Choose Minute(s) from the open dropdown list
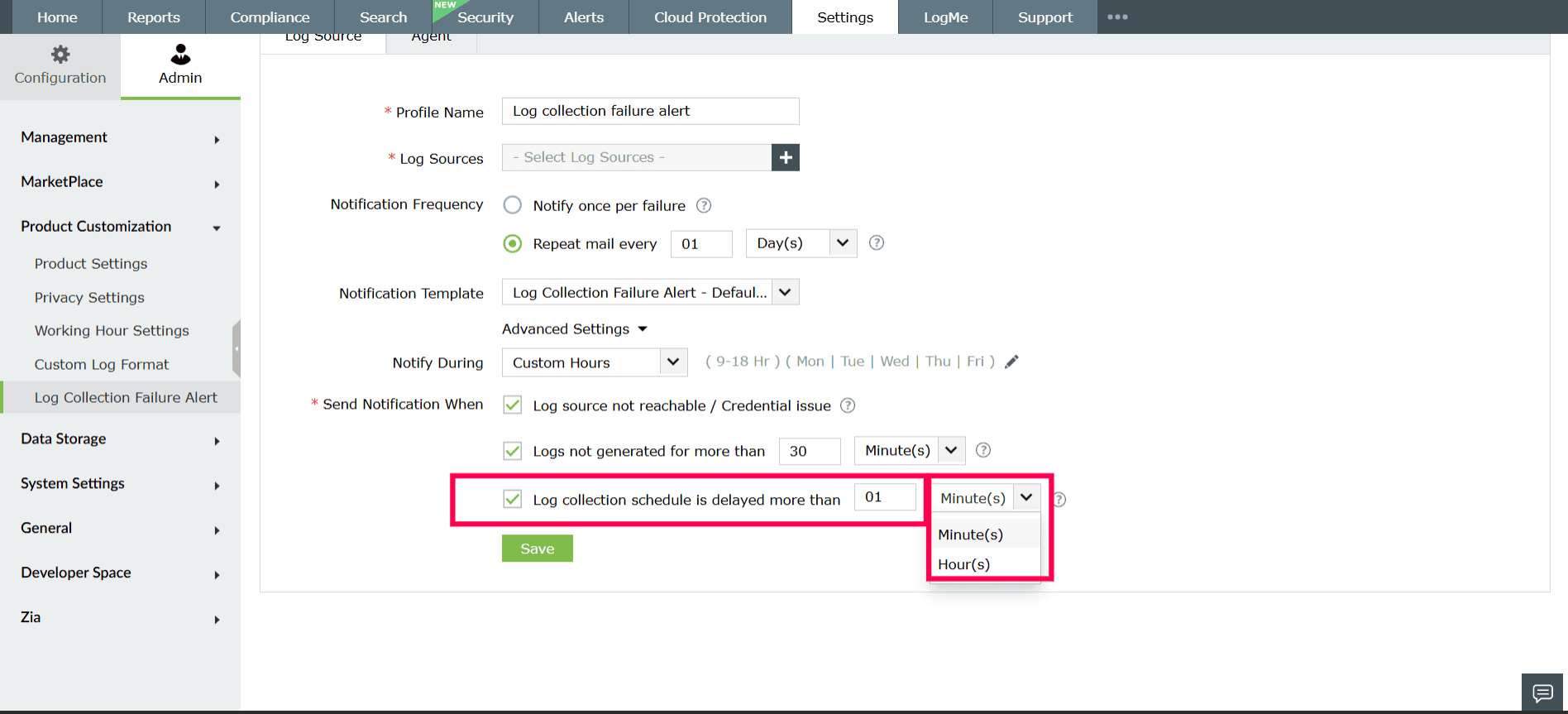1568x714 pixels. (985, 534)
